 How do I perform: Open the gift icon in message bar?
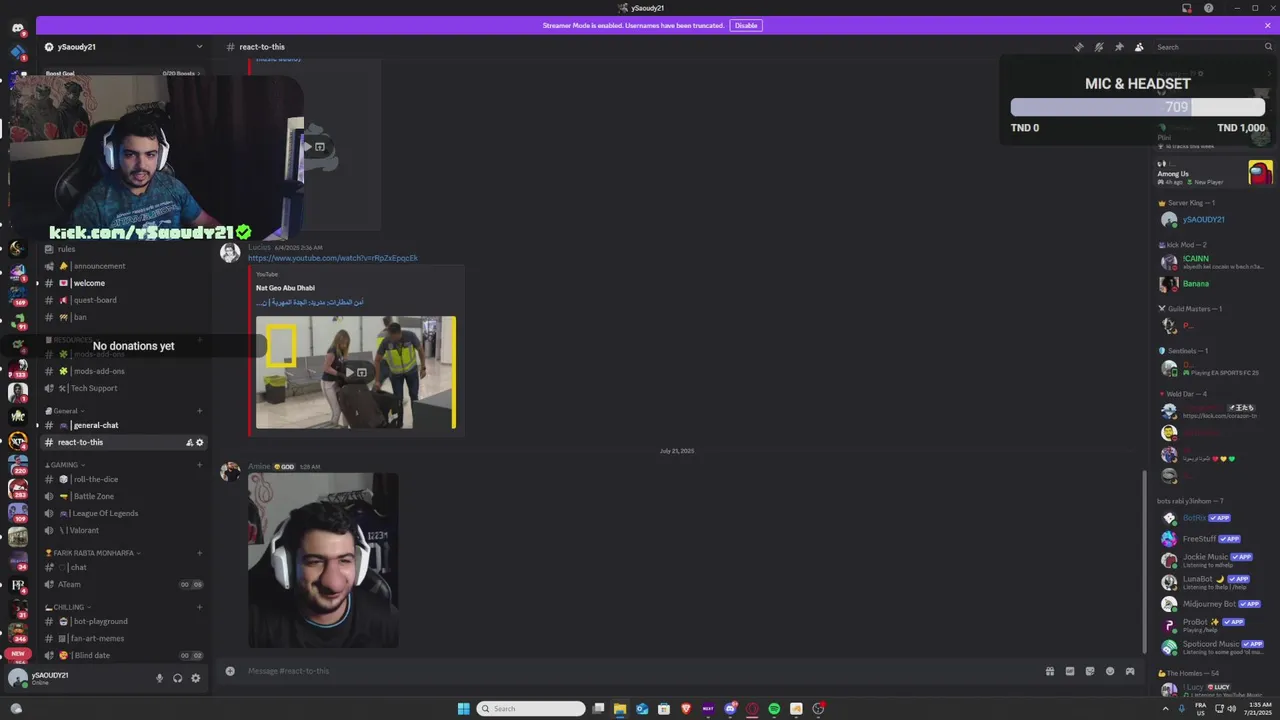pyautogui.click(x=1050, y=671)
